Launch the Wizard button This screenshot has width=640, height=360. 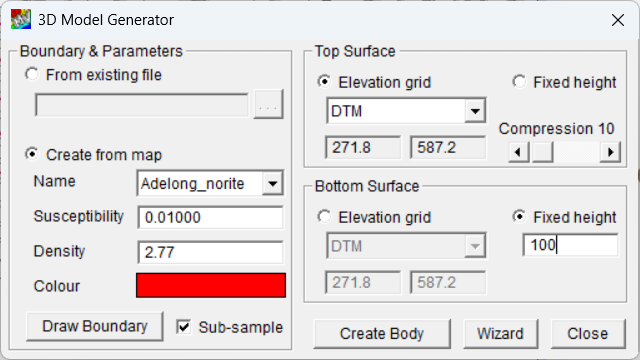pos(500,334)
